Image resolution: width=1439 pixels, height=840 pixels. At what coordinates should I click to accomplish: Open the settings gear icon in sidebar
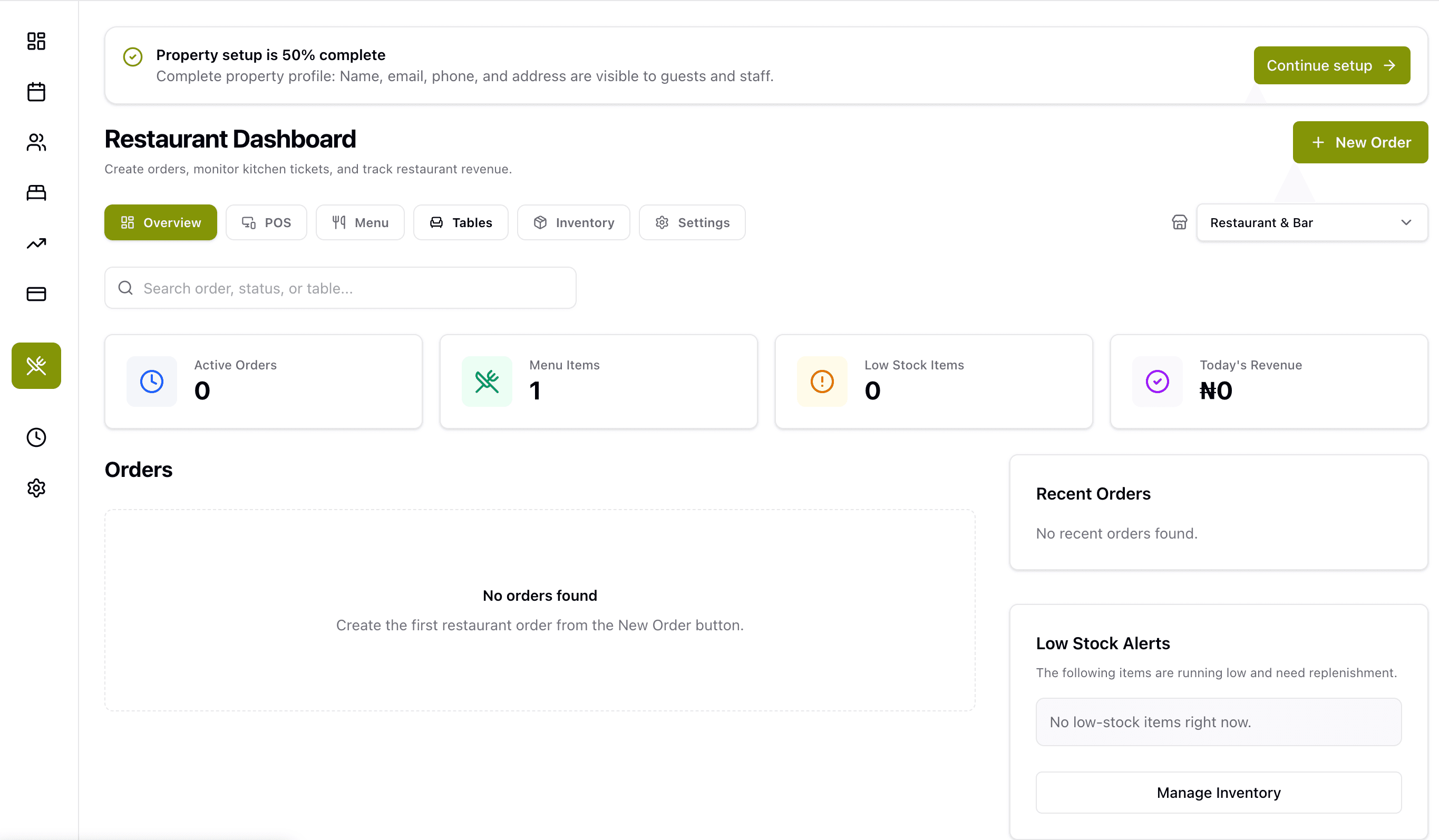pyautogui.click(x=36, y=487)
